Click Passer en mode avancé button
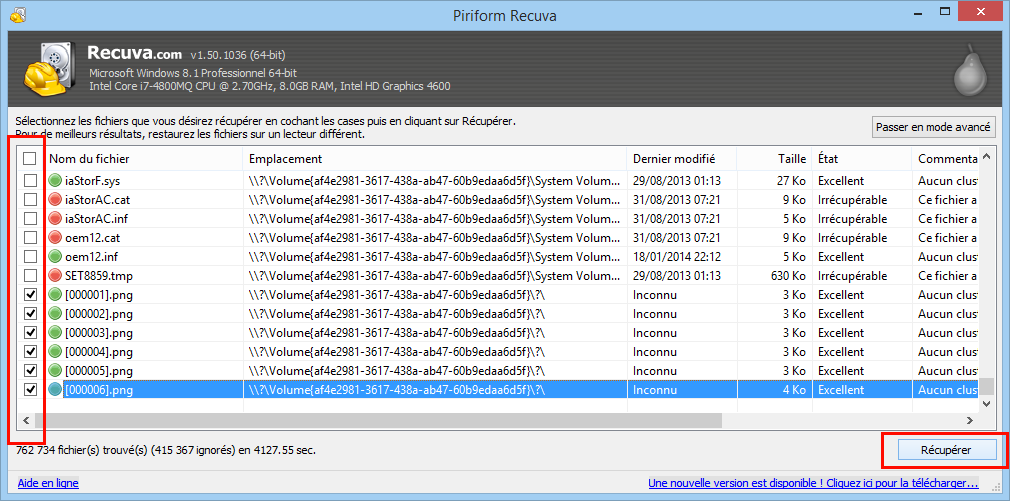Image resolution: width=1010 pixels, height=501 pixels. pyautogui.click(x=934, y=128)
